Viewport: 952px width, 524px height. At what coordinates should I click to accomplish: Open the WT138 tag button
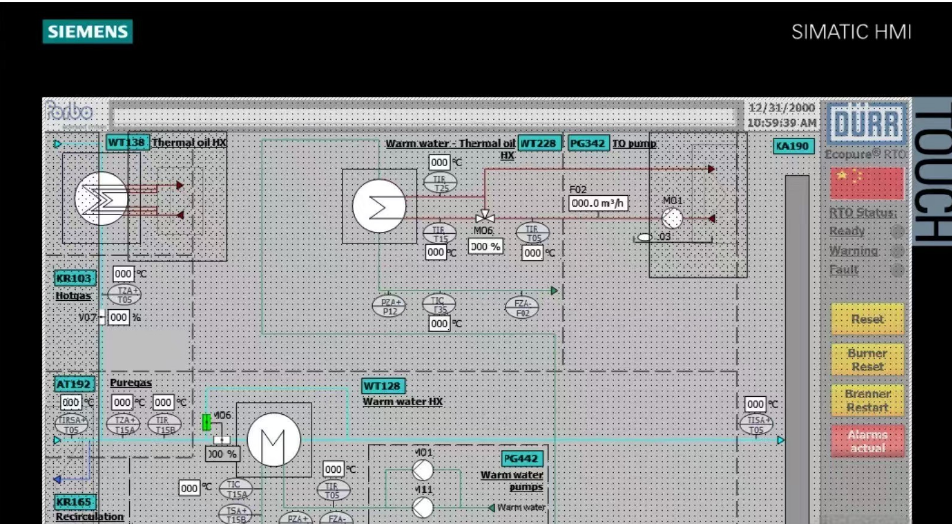click(x=127, y=143)
